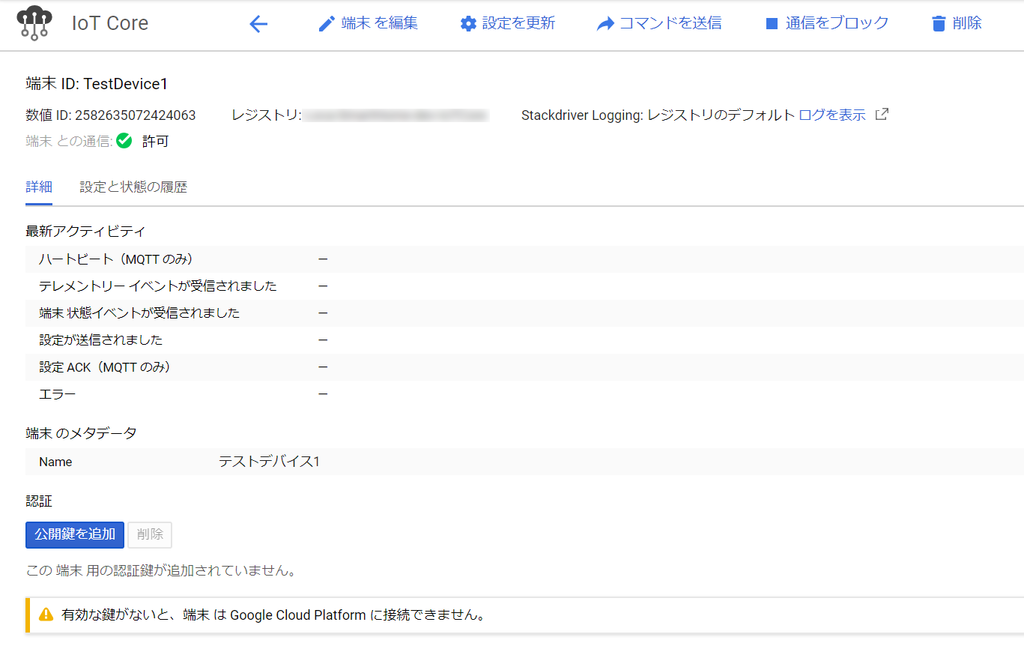The image size is (1024, 661).
Task: Select the コマンドを送信 send command icon
Action: (604, 23)
